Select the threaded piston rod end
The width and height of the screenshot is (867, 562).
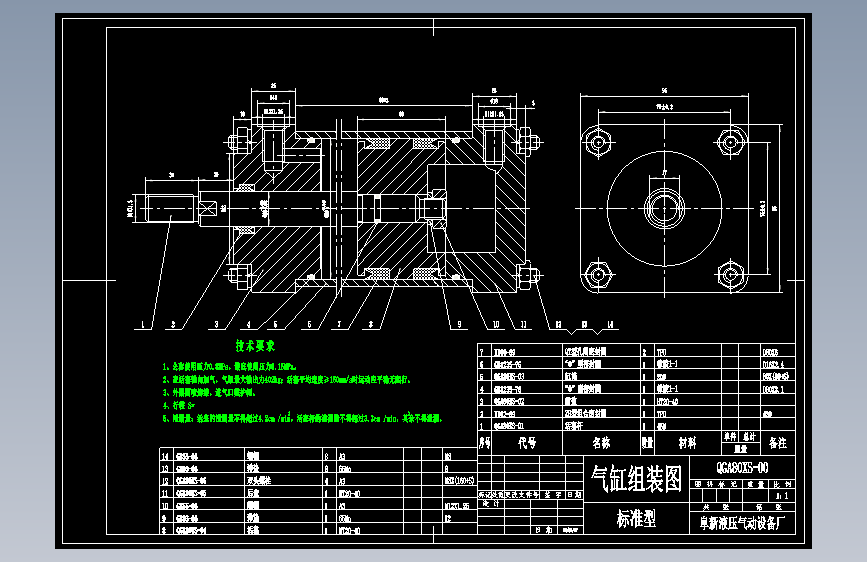pyautogui.click(x=170, y=208)
